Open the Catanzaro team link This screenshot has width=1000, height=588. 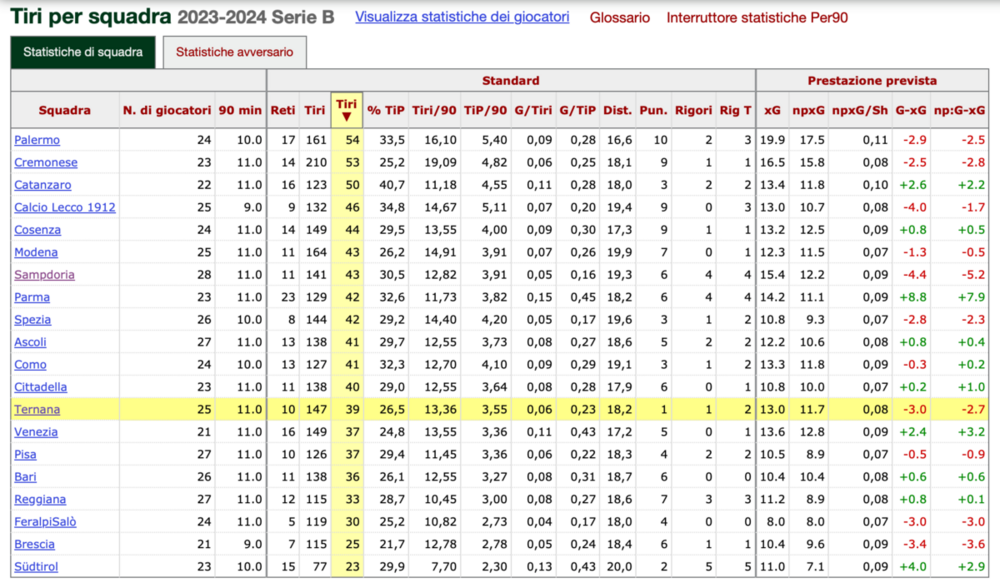pyautogui.click(x=43, y=185)
